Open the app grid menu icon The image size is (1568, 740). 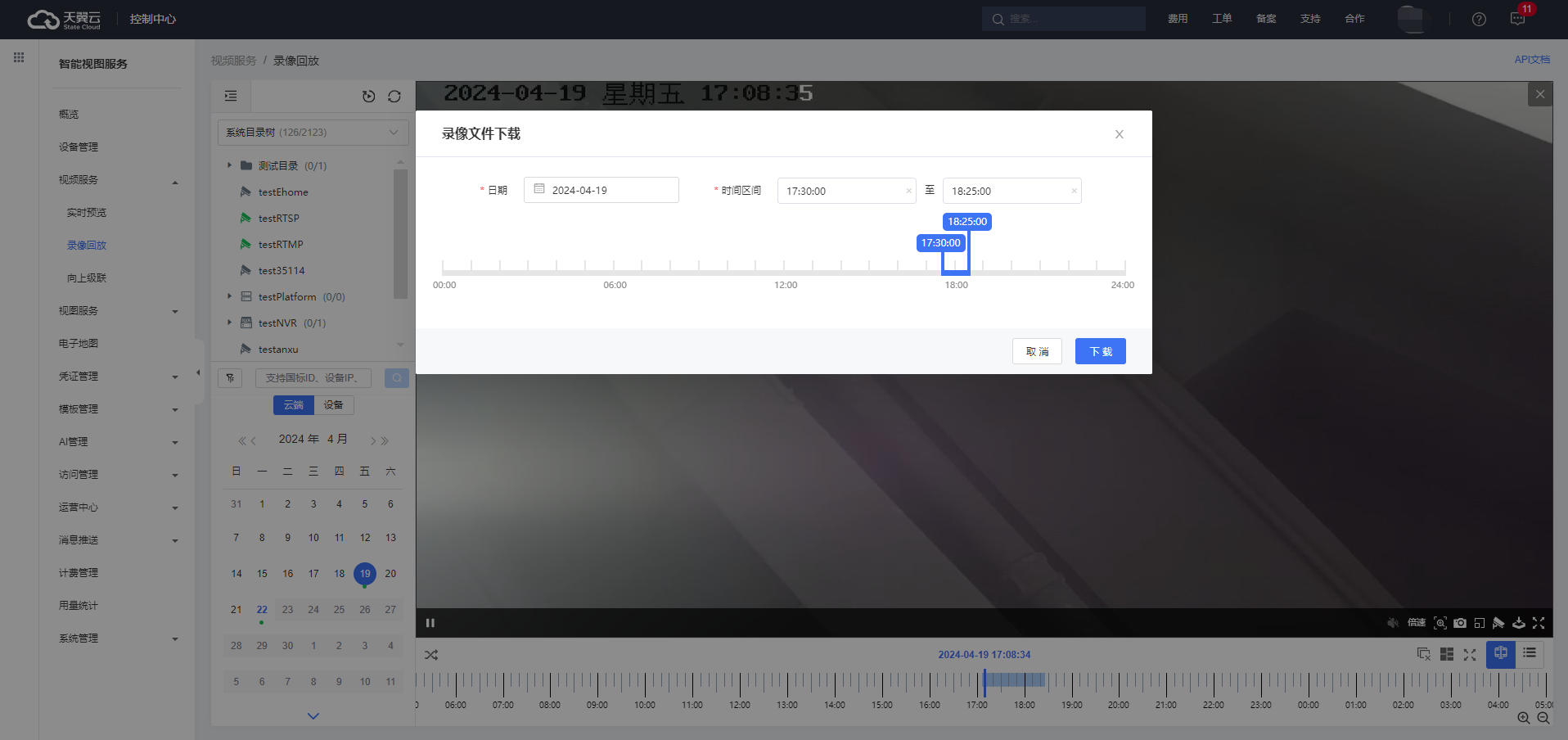coord(19,57)
